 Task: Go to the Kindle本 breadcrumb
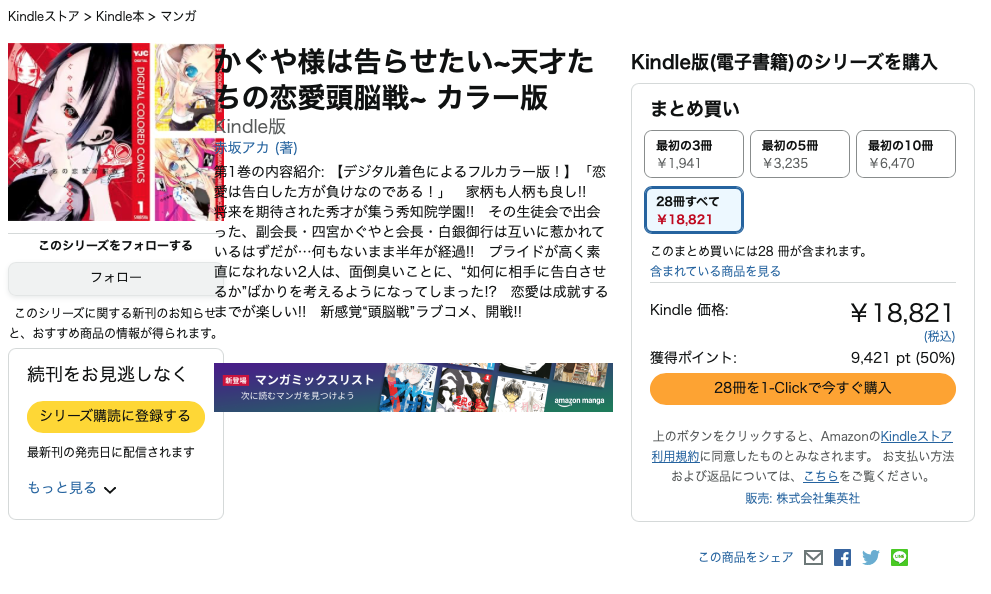pyautogui.click(x=119, y=16)
